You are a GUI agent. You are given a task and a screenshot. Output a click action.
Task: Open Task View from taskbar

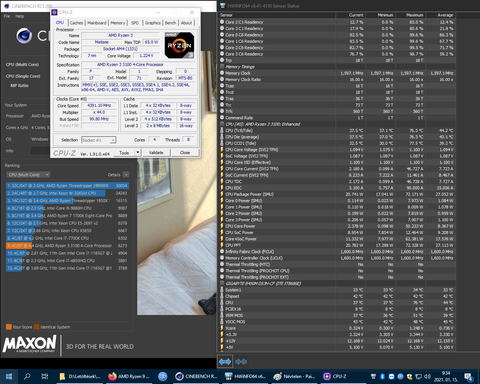(44, 377)
